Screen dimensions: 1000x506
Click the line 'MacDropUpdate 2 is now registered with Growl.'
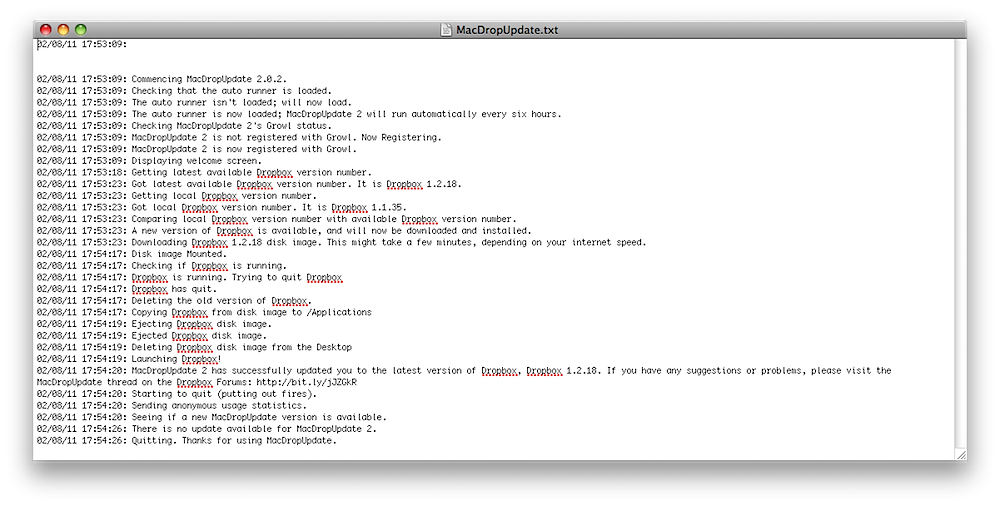pyautogui.click(x=196, y=149)
